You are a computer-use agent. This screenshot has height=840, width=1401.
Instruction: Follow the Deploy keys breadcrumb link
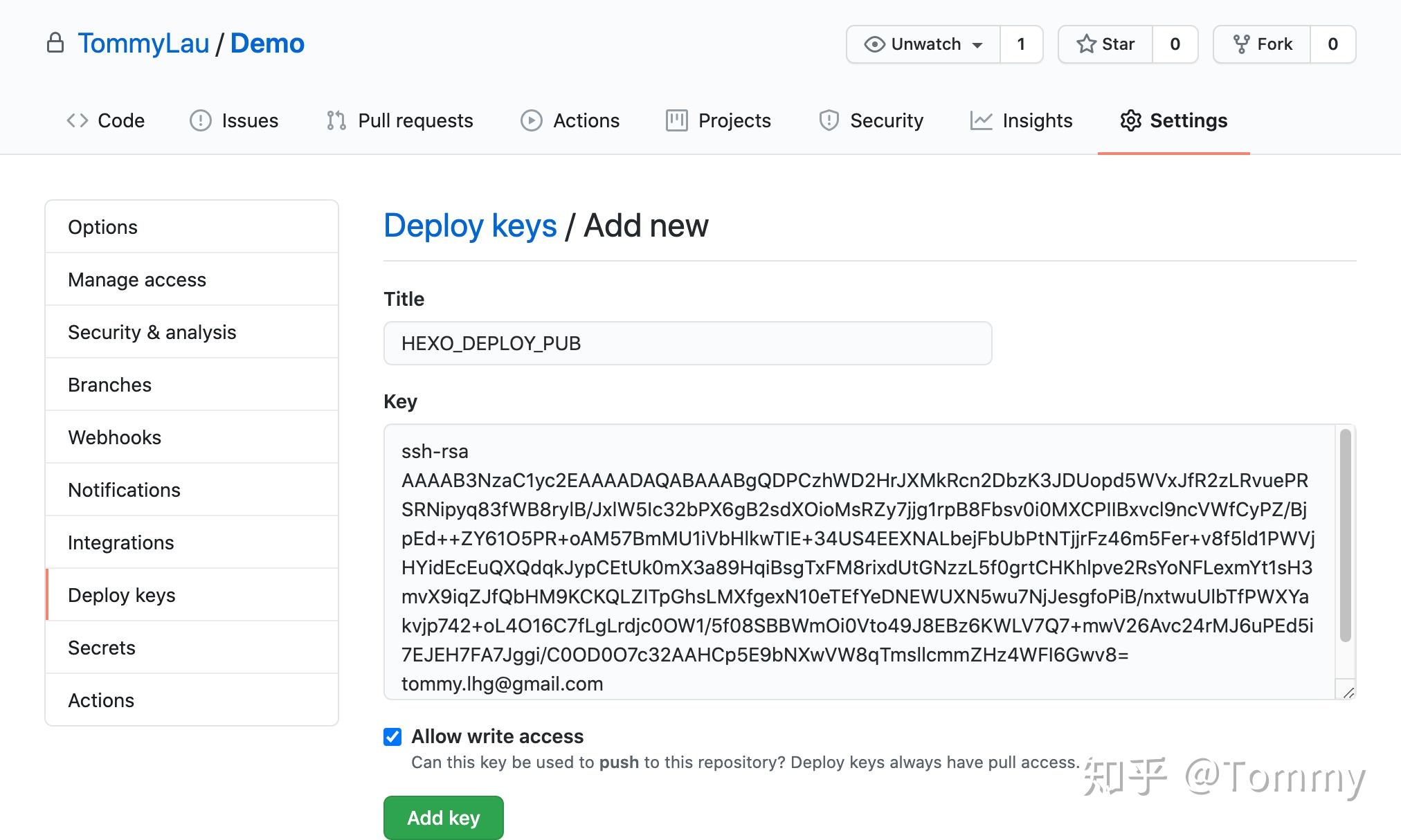click(x=471, y=225)
